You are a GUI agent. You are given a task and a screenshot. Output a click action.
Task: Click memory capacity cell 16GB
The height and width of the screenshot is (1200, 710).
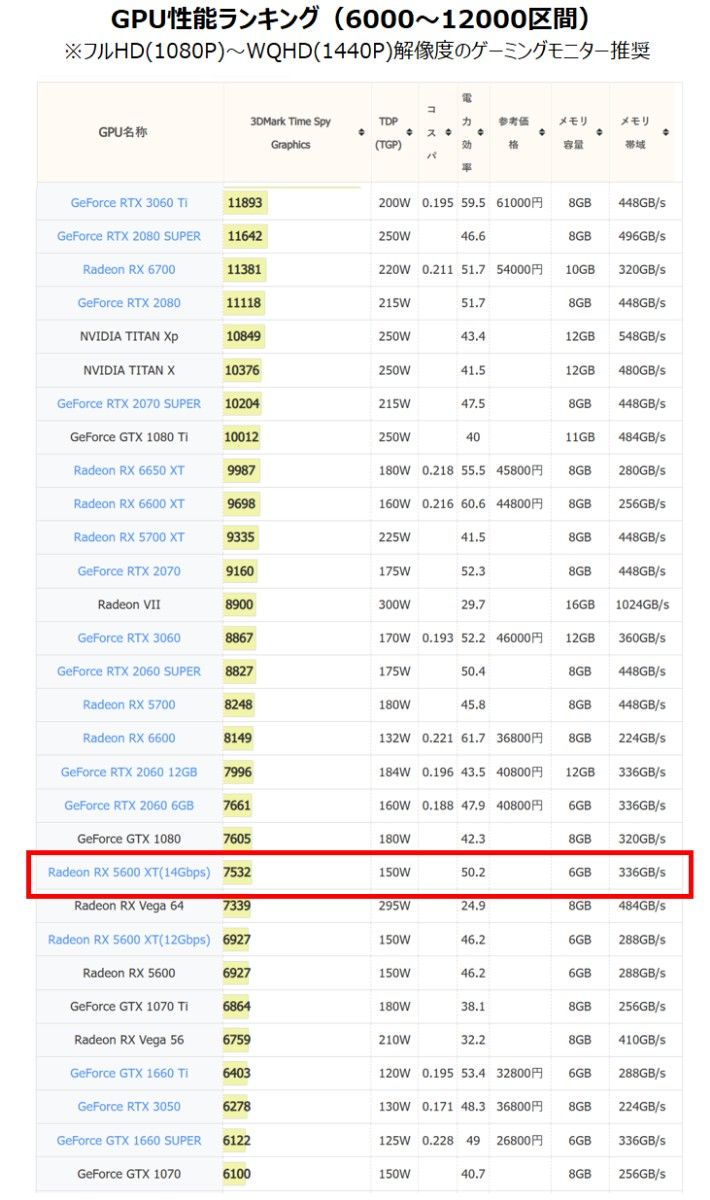(580, 605)
